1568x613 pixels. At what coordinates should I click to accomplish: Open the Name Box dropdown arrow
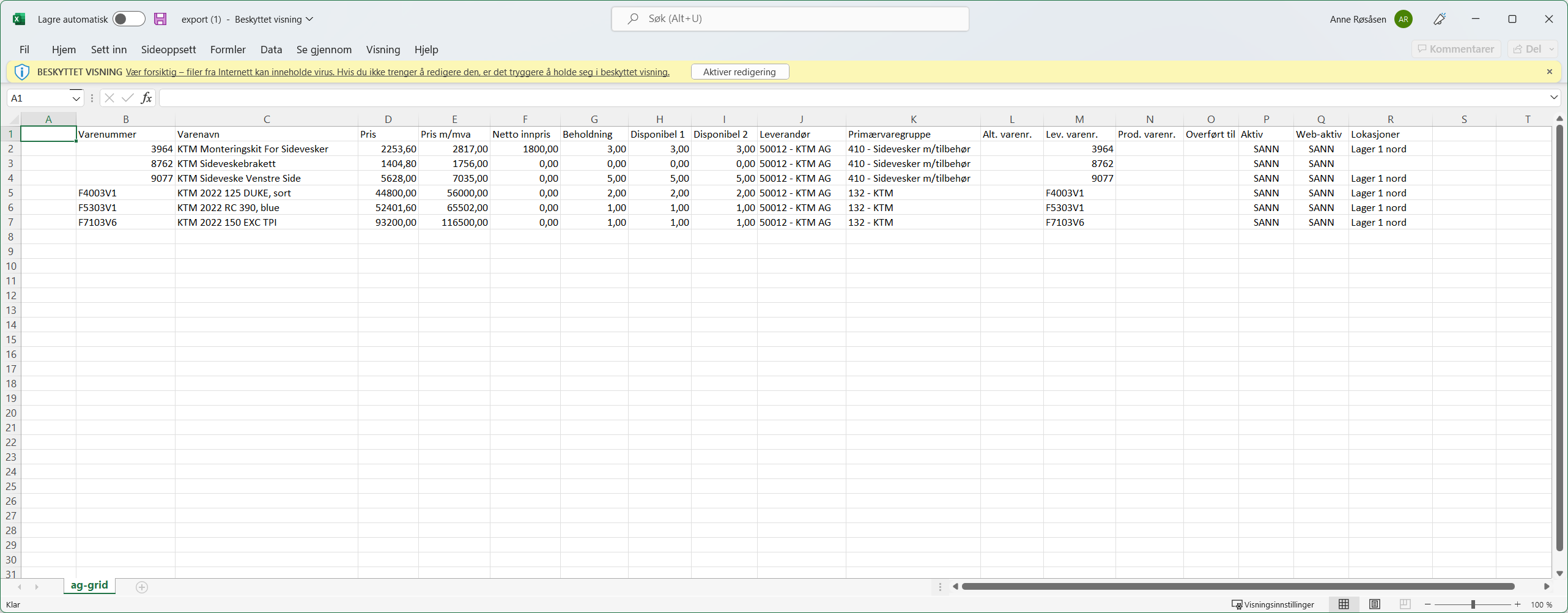click(x=76, y=98)
